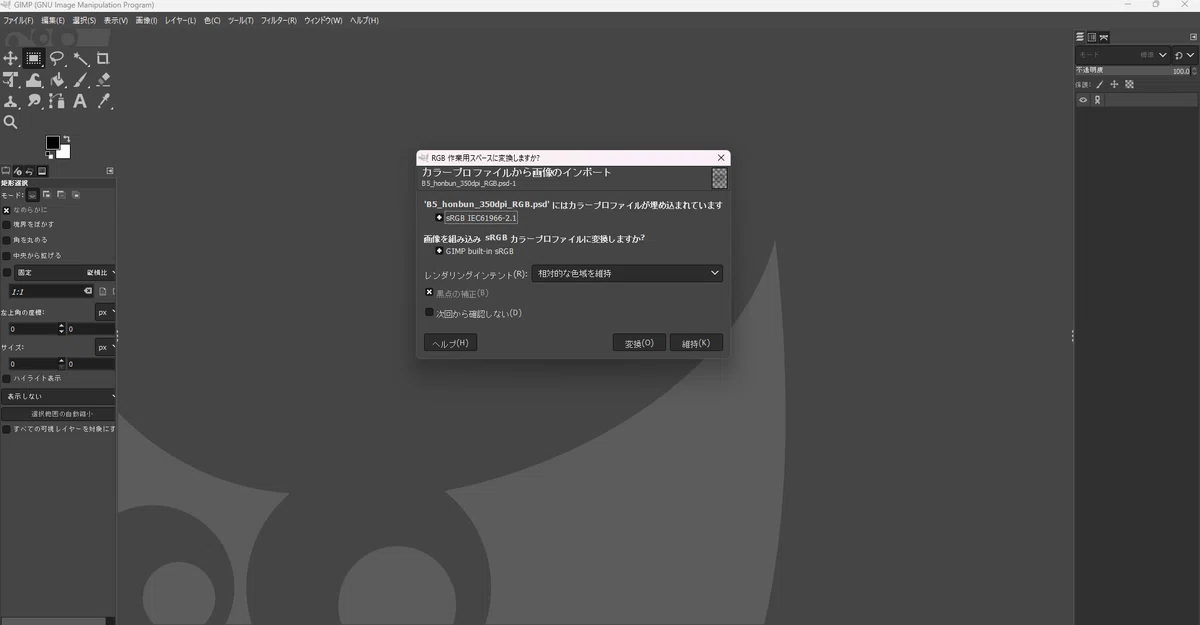The width and height of the screenshot is (1200, 625).
Task: Swap foreground and background colors
Action: coord(66,139)
